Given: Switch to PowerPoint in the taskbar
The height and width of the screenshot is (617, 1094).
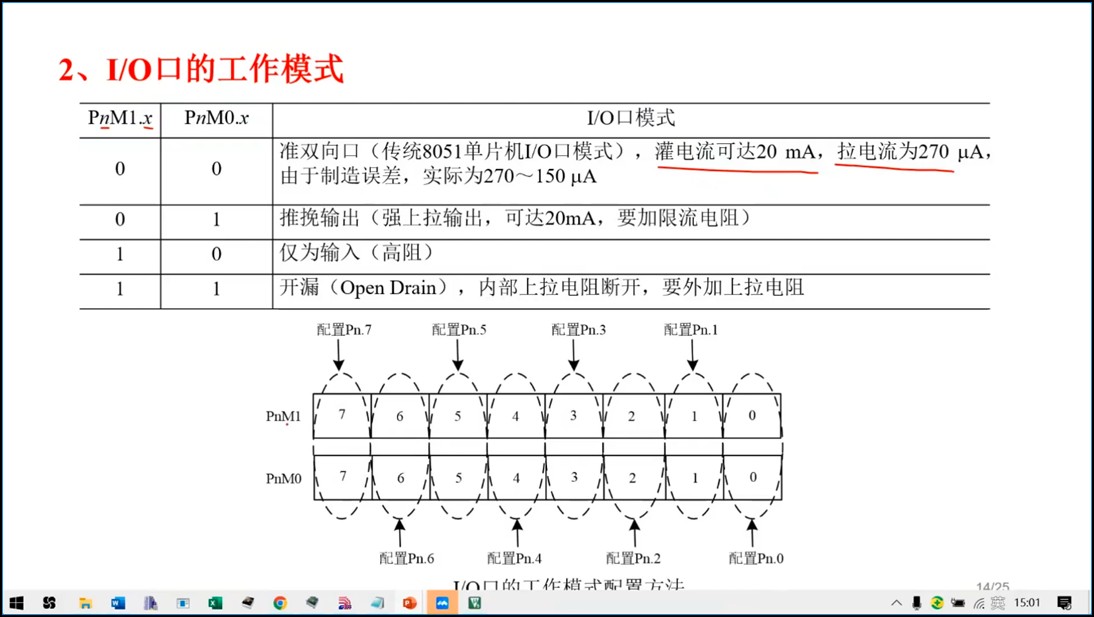Looking at the screenshot, I should point(409,603).
